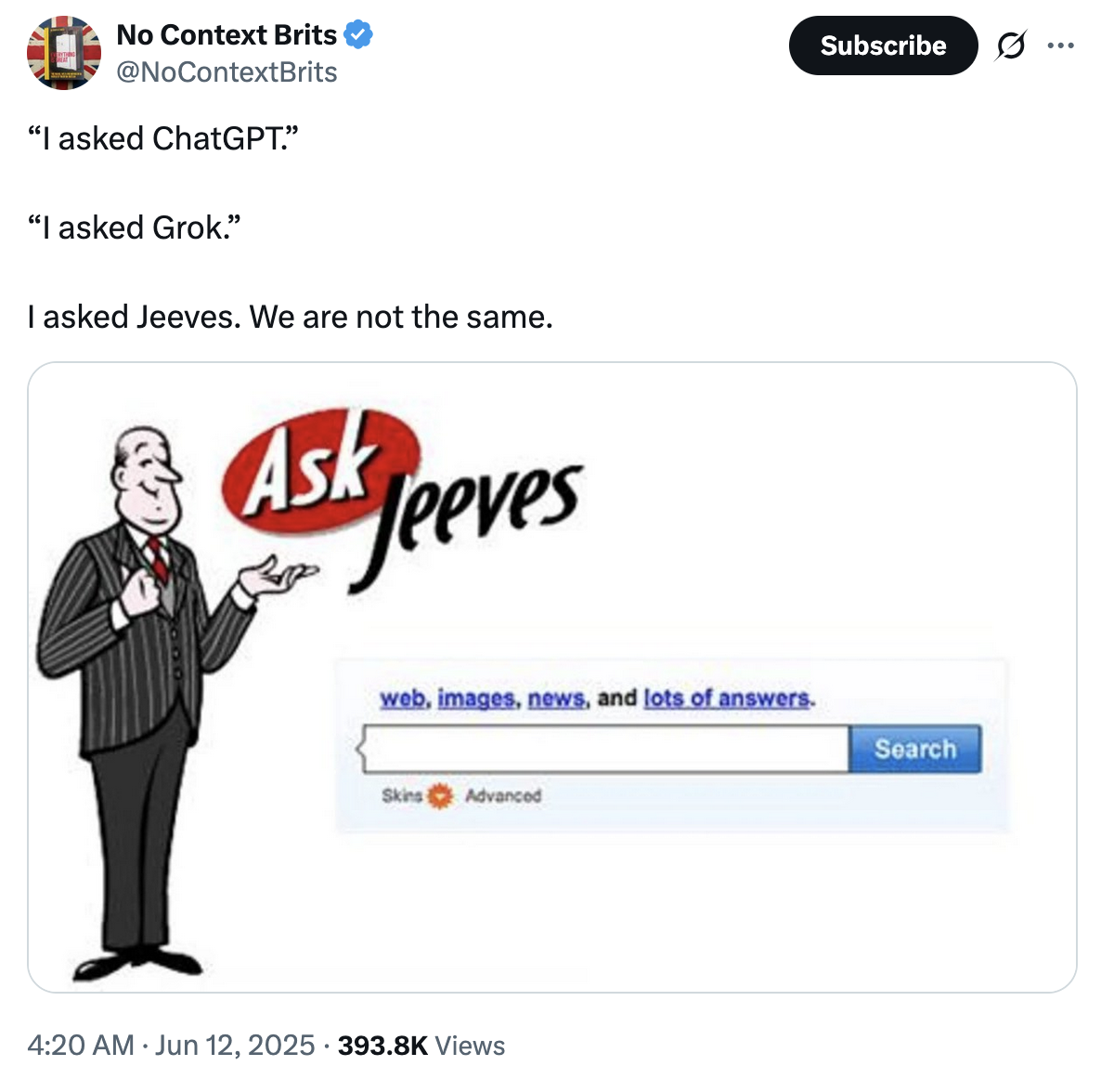Screen dimensions: 1101x1092
Task: Click the "images" link above search box
Action: [477, 698]
